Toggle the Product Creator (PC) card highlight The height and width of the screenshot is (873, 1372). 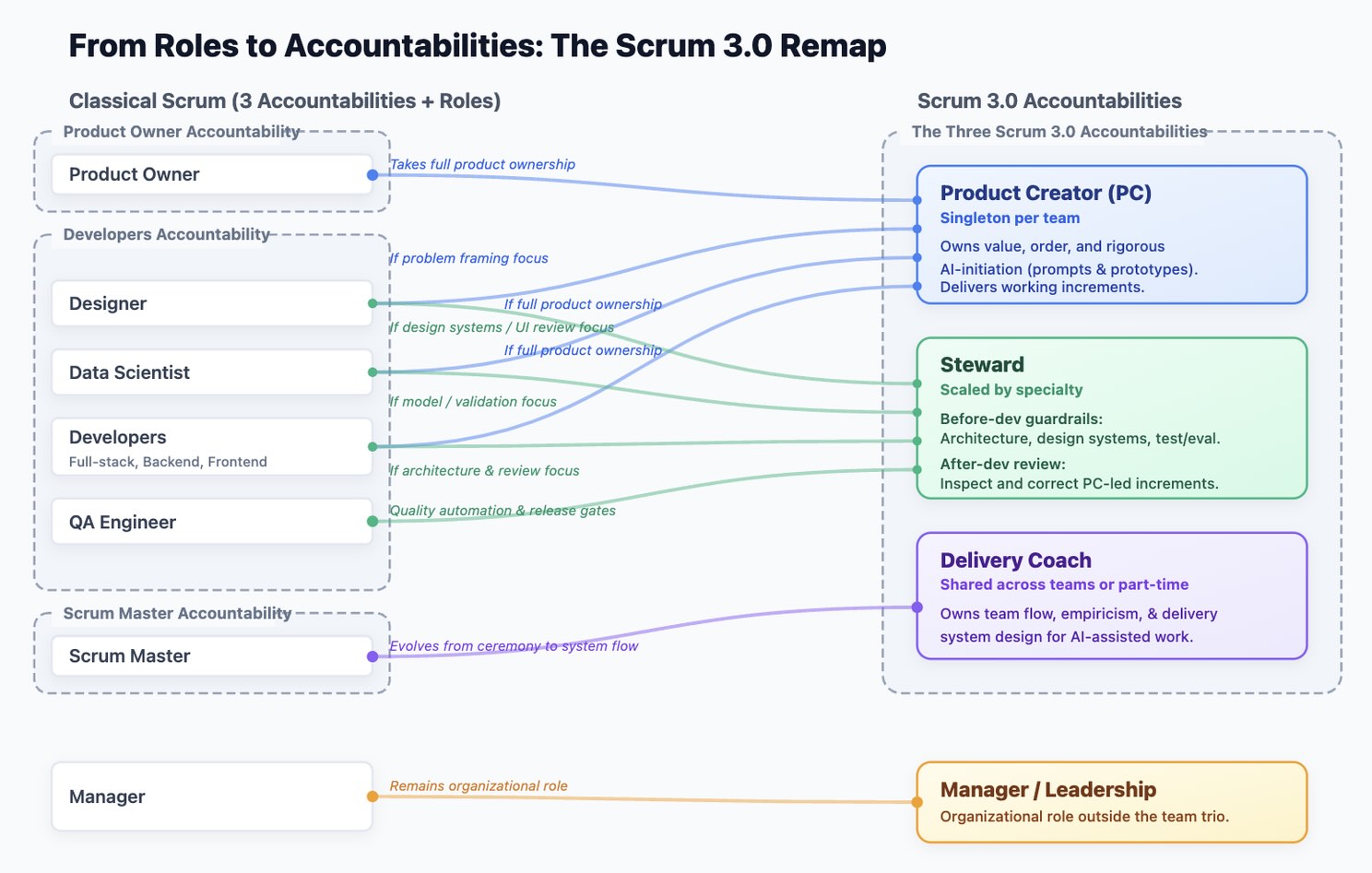[x=1111, y=234]
